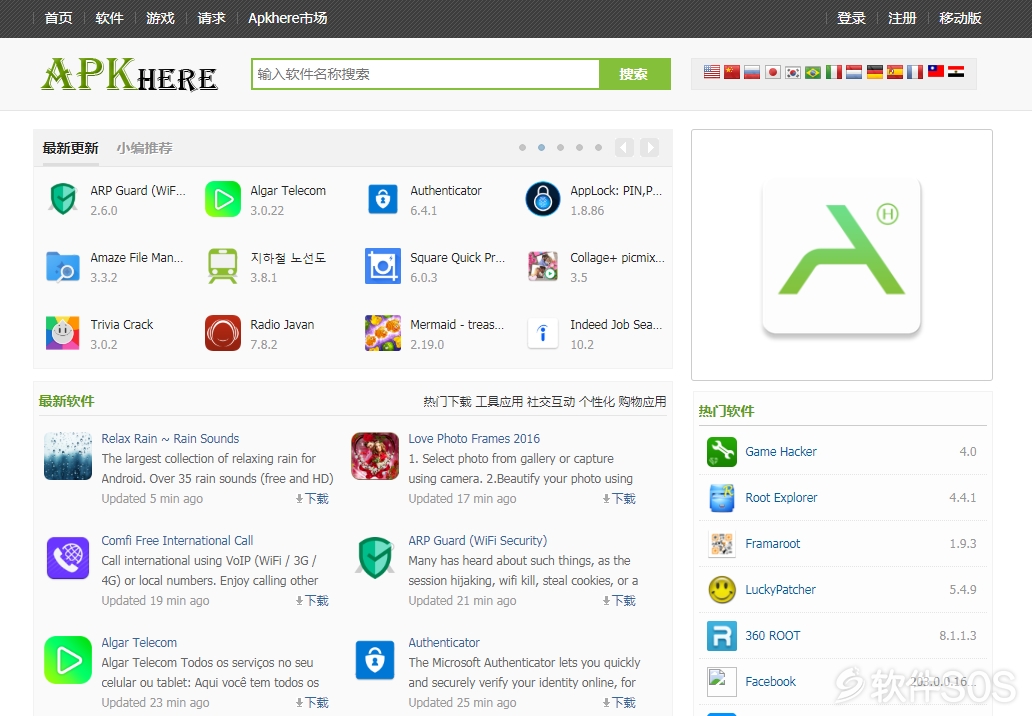The width and height of the screenshot is (1032, 716).
Task: Click the 360 ROOT icon
Action: (722, 636)
